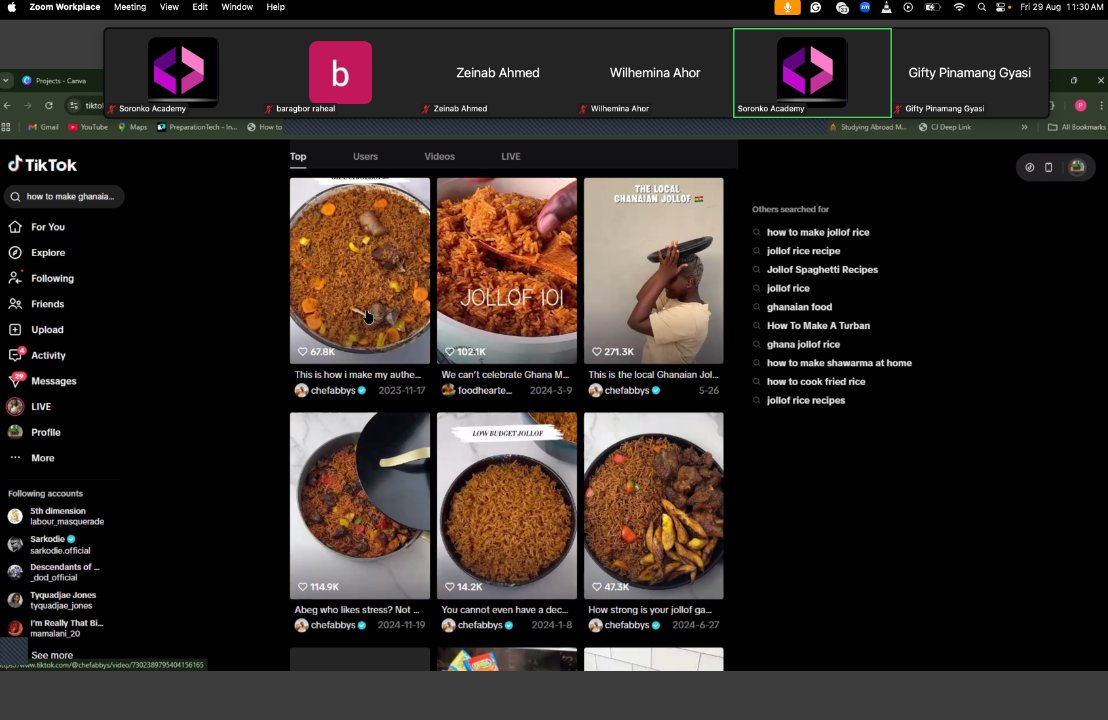1108x720 pixels.
Task: Select 'Jollof Spaghetti Recipes' suggestion
Action: pos(823,269)
